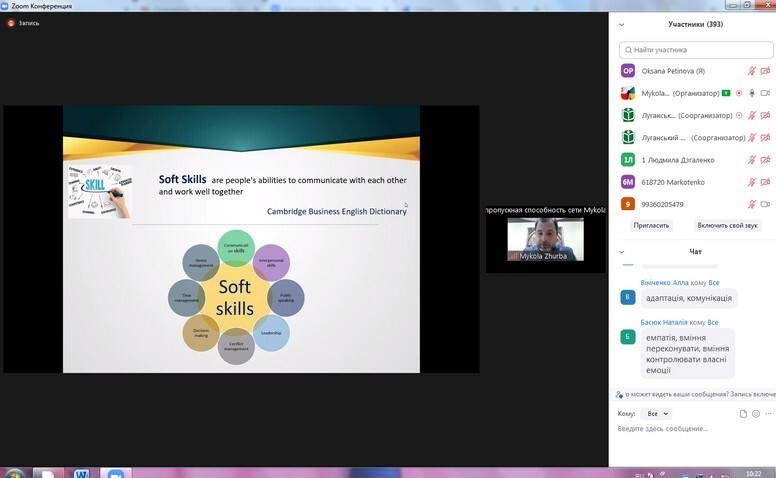Click Oksana Petinova's disabled camera icon
The image size is (776, 478).
(x=765, y=71)
